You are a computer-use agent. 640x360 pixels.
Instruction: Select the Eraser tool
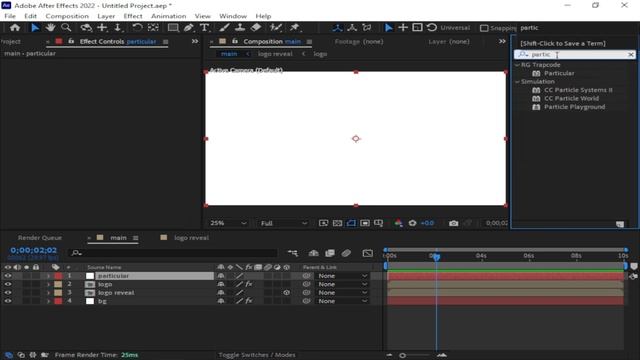pyautogui.click(x=256, y=28)
